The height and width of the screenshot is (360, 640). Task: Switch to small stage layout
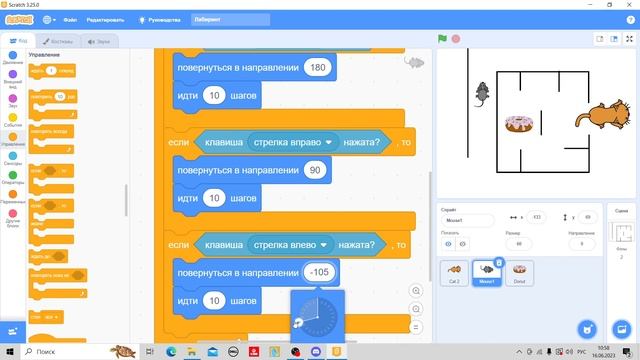click(600, 39)
